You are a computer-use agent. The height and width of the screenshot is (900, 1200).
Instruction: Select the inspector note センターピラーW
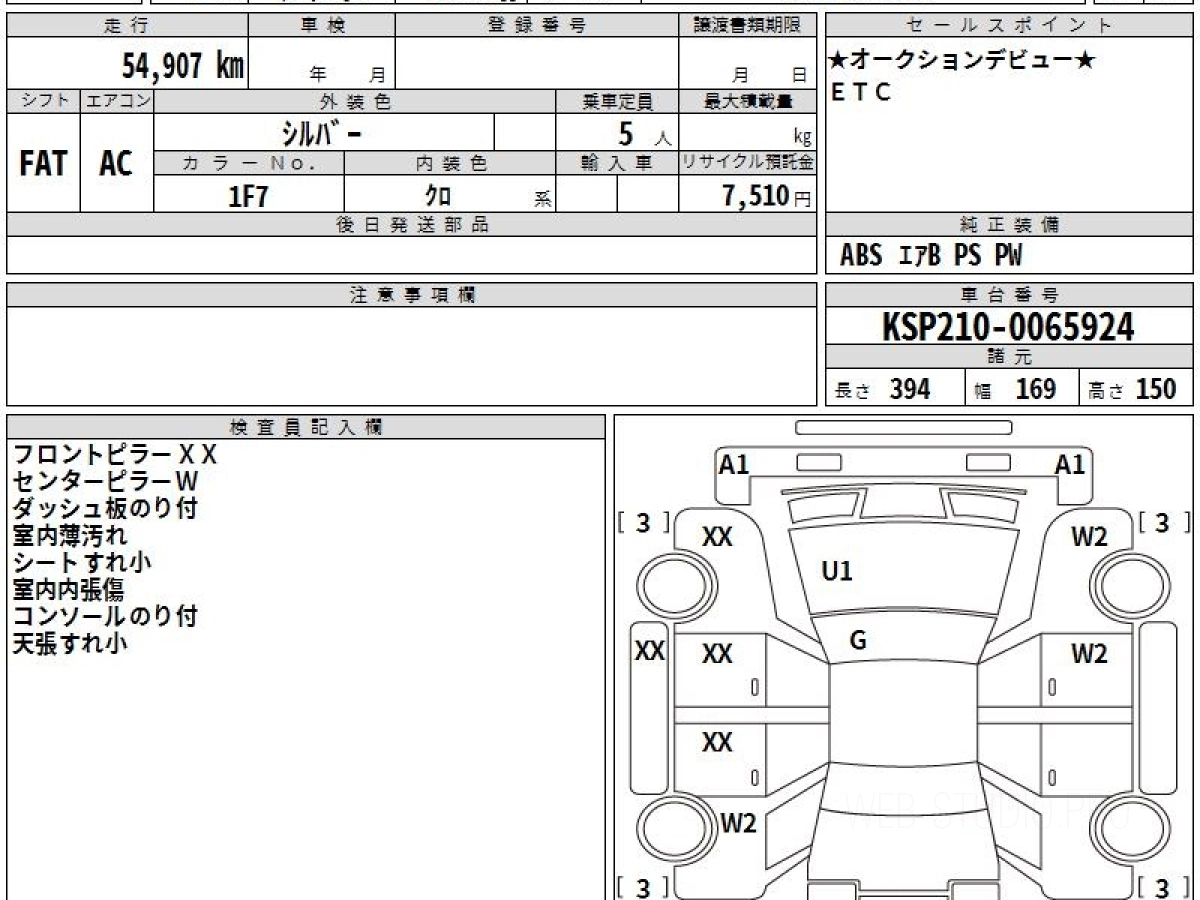click(x=105, y=482)
